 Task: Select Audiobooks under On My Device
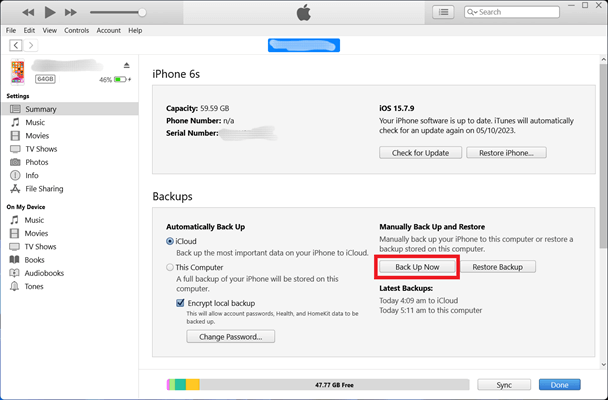click(x=45, y=272)
